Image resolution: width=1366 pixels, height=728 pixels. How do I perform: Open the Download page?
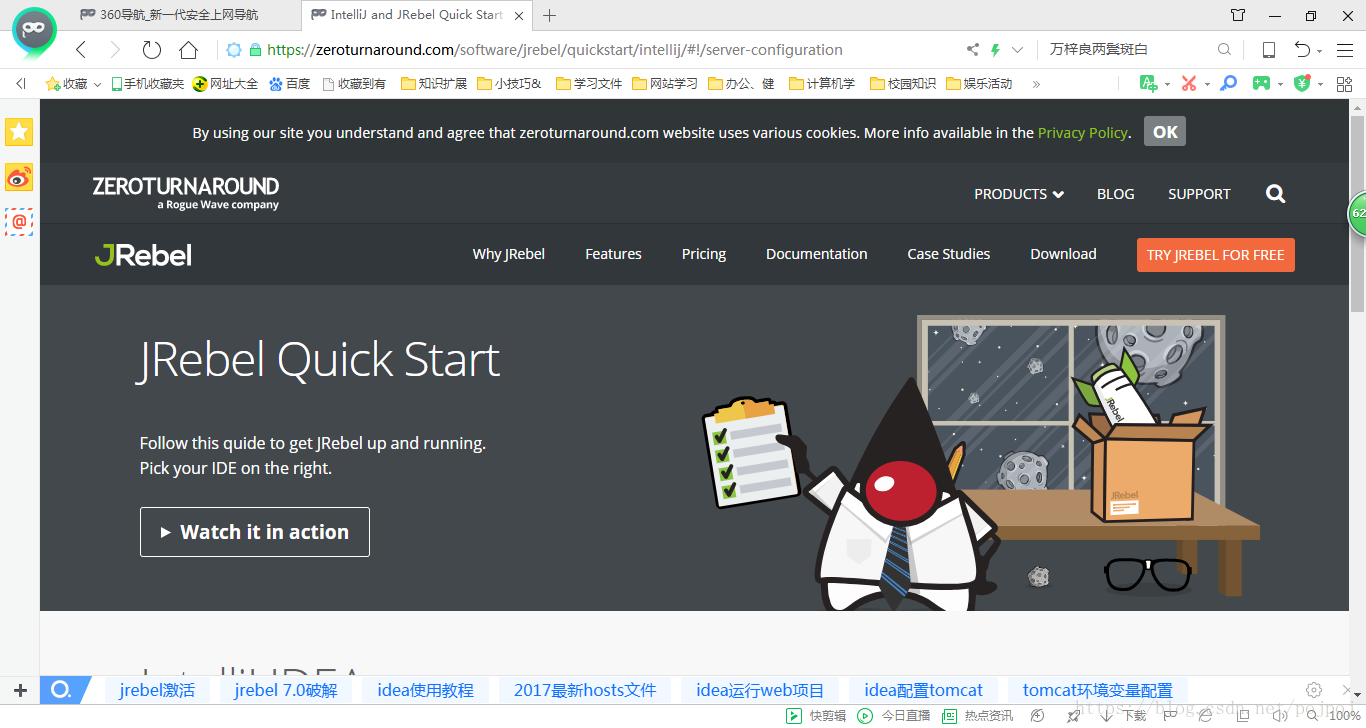(x=1063, y=254)
